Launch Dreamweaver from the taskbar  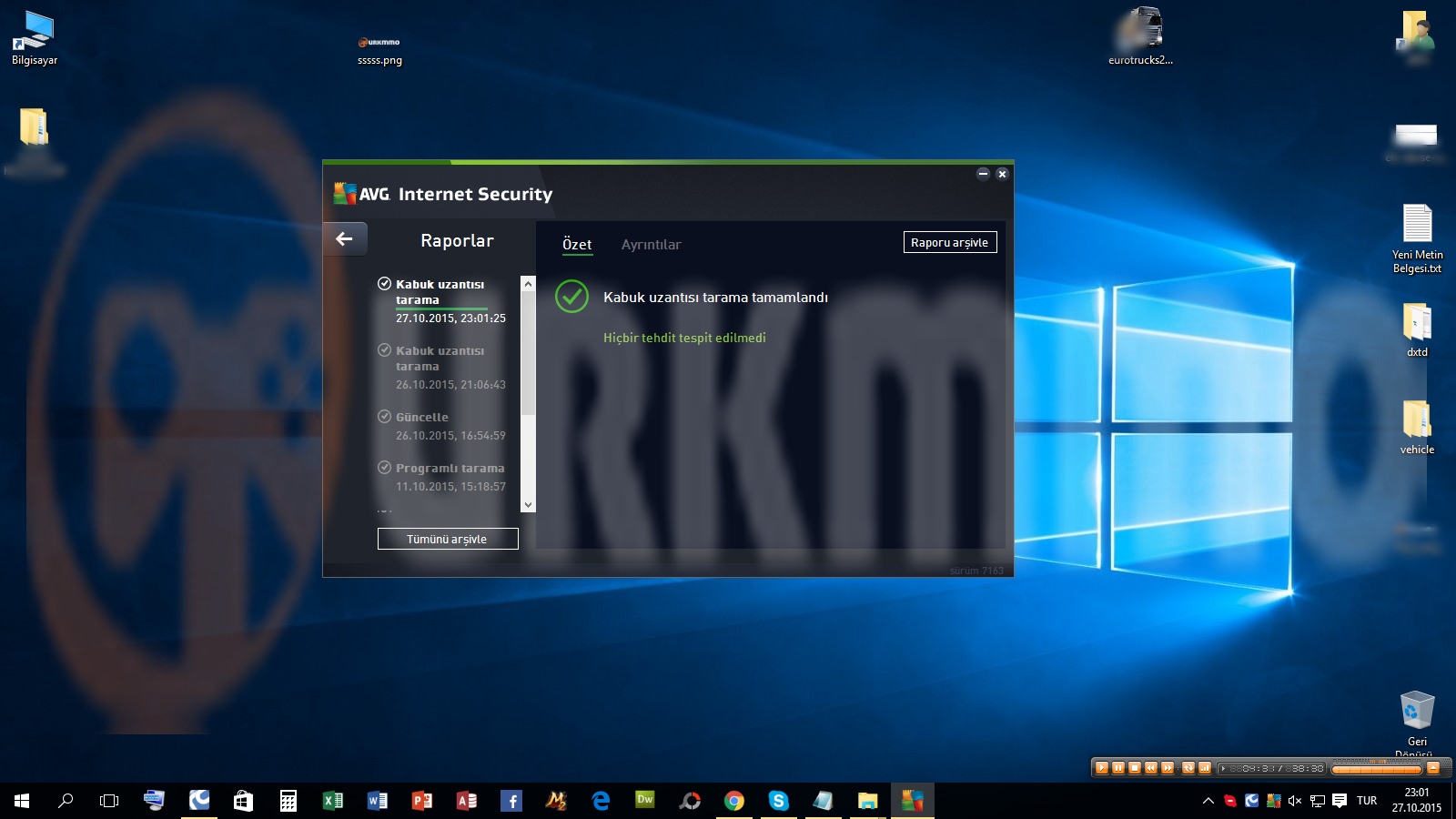point(644,801)
